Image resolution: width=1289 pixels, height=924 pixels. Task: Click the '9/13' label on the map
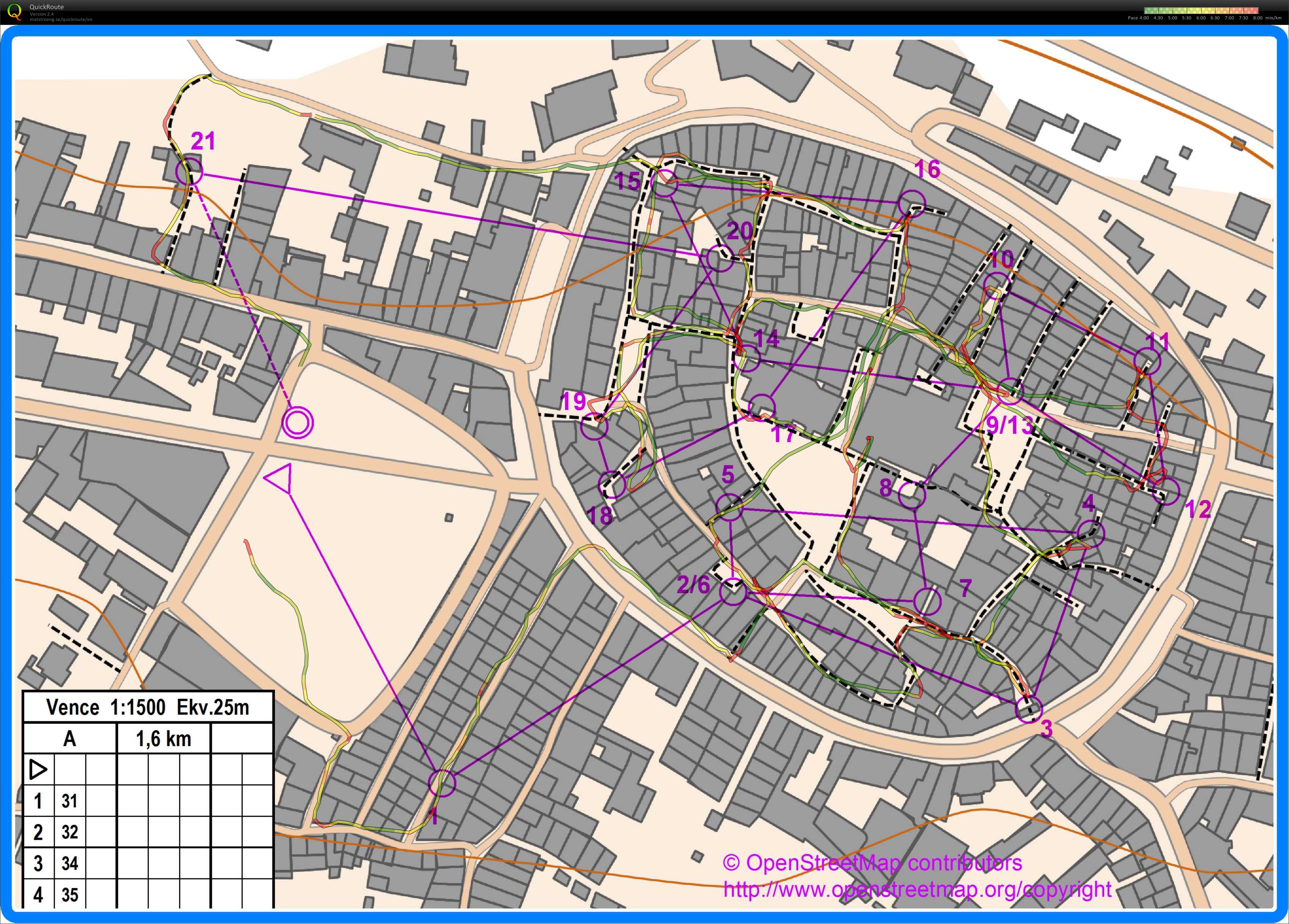1010,425
